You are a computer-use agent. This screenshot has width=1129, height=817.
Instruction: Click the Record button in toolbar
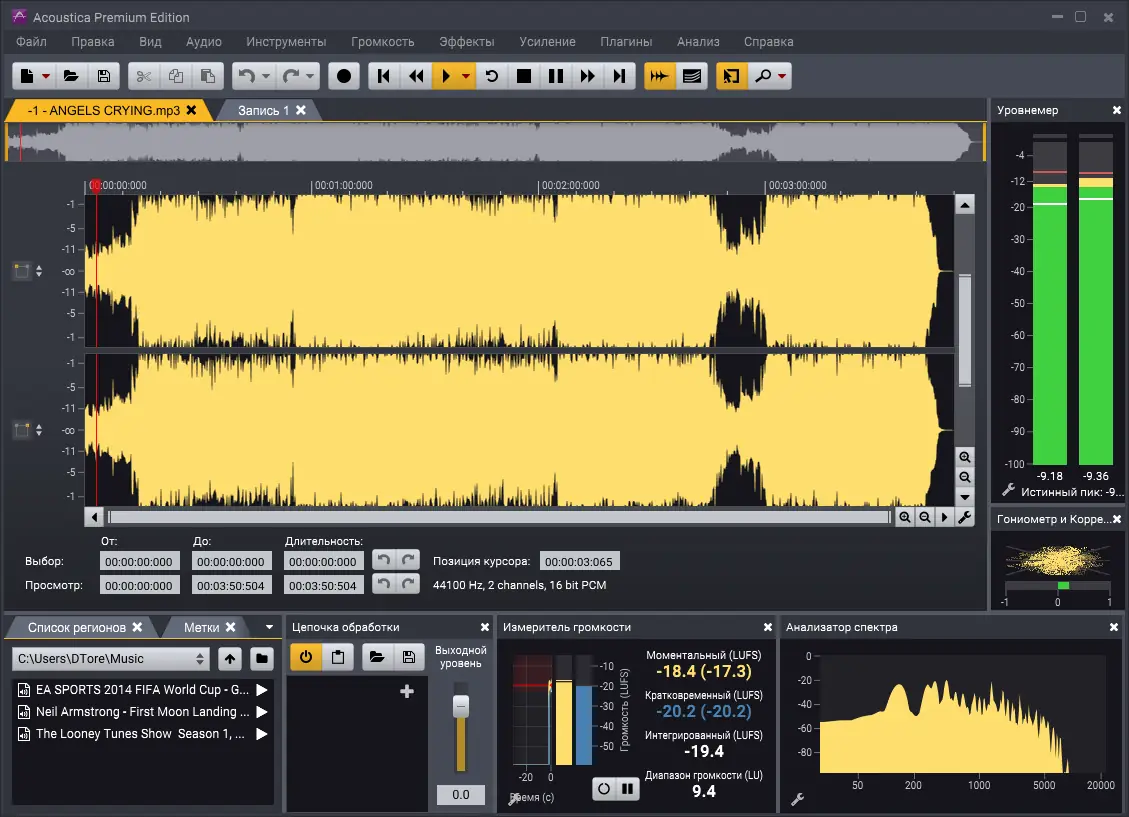click(x=345, y=76)
